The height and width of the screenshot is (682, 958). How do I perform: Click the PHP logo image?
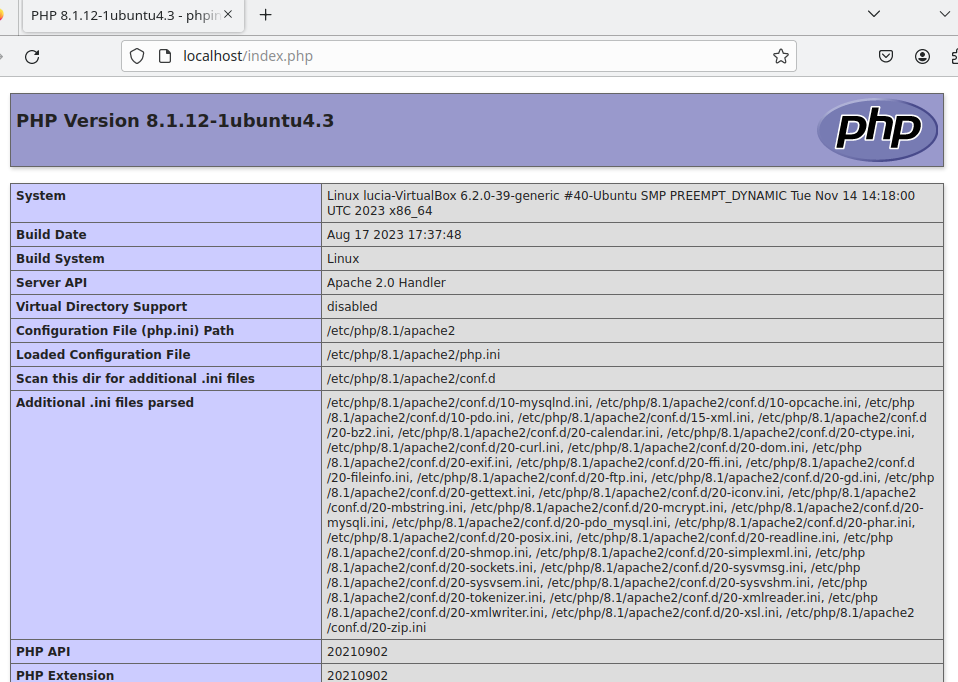pyautogui.click(x=877, y=130)
